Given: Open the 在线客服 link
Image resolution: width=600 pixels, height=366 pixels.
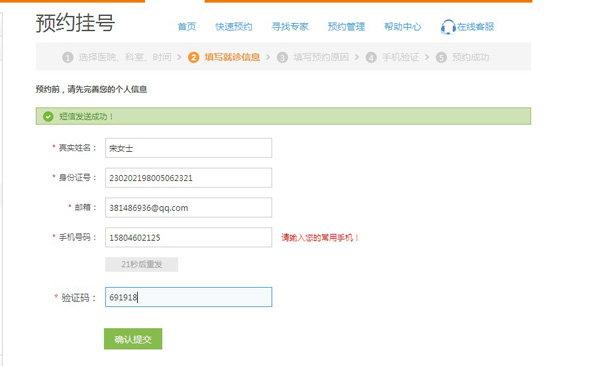Looking at the screenshot, I should pyautogui.click(x=476, y=26).
